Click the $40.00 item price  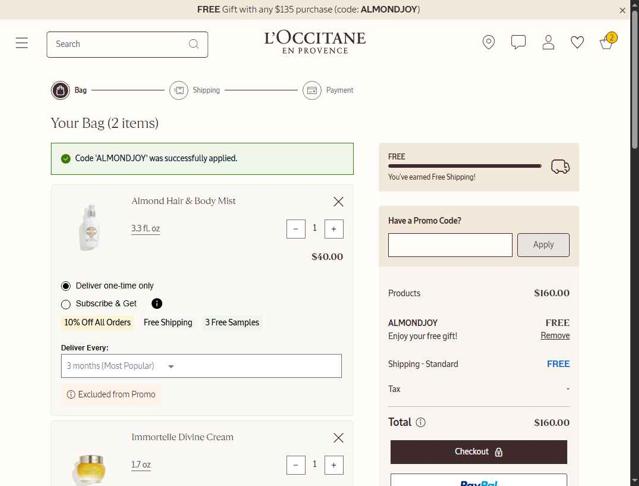pos(327,257)
